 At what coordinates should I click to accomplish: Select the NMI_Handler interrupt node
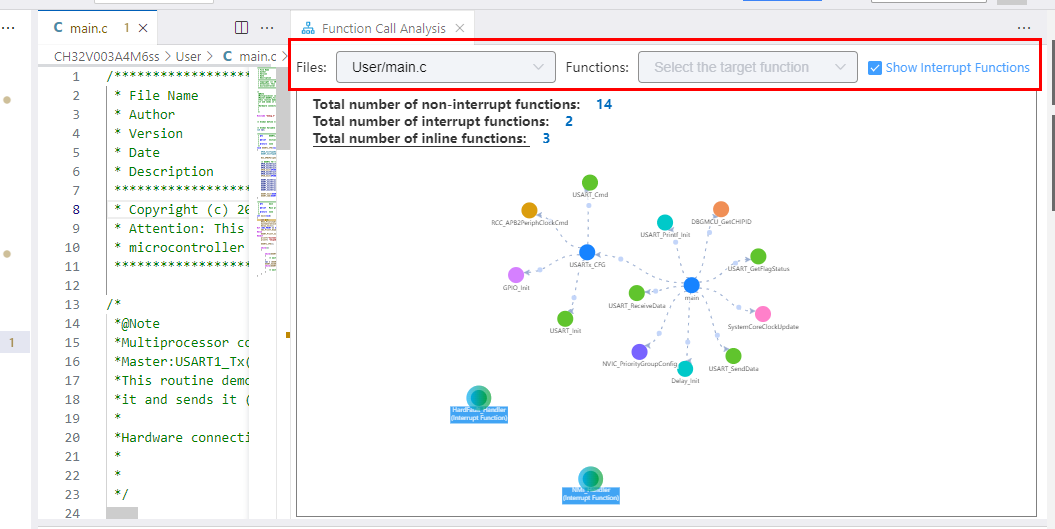pos(591,479)
